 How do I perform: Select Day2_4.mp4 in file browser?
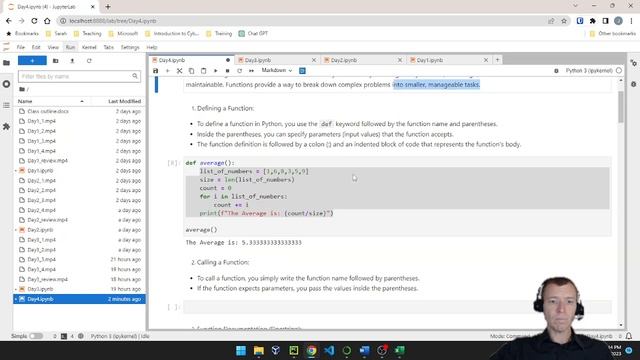coord(79,210)
